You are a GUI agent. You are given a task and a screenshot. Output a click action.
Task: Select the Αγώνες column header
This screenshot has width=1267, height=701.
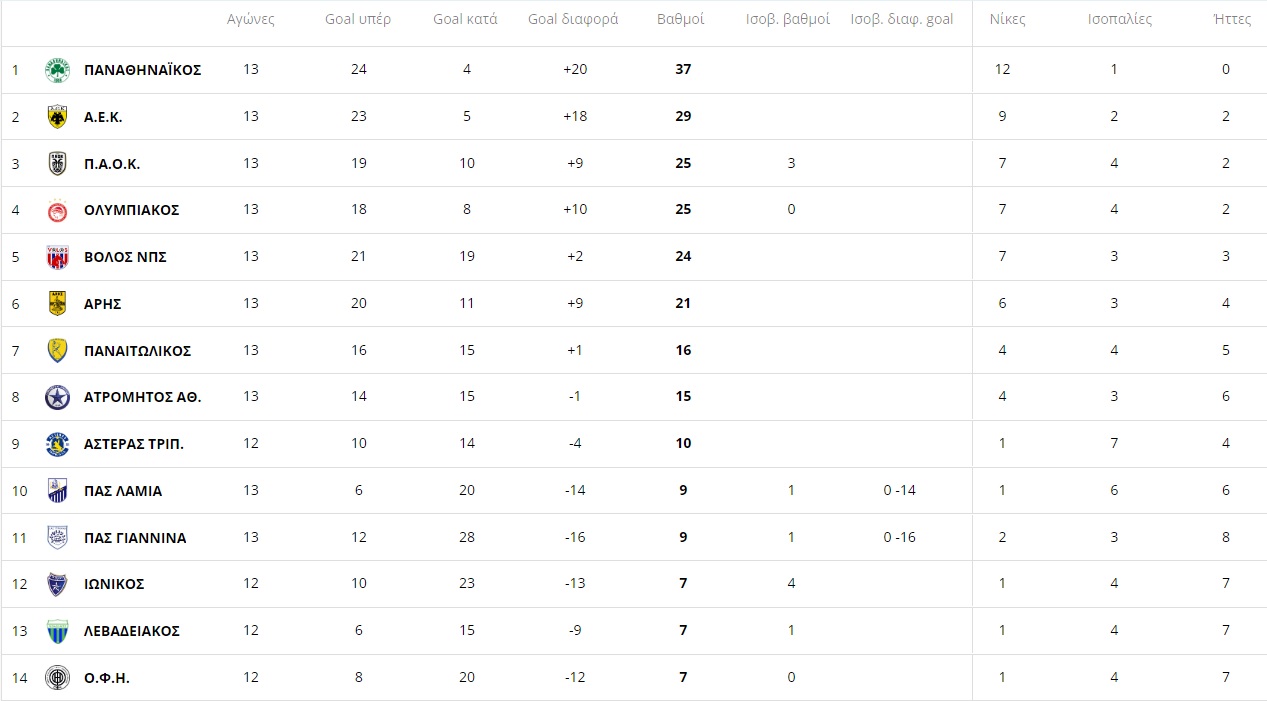click(x=251, y=20)
